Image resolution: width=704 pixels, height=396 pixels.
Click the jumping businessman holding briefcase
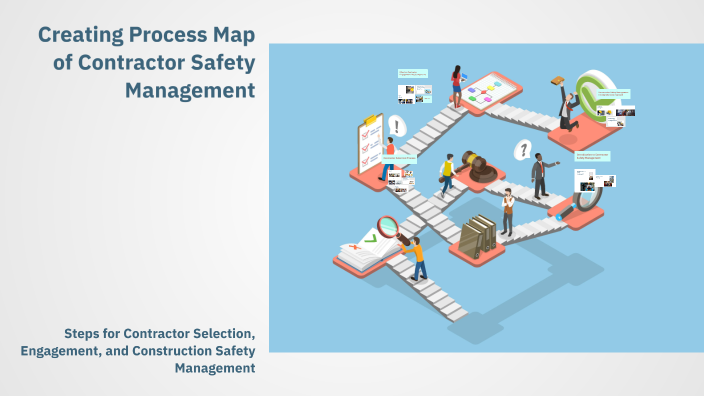[x=566, y=105]
